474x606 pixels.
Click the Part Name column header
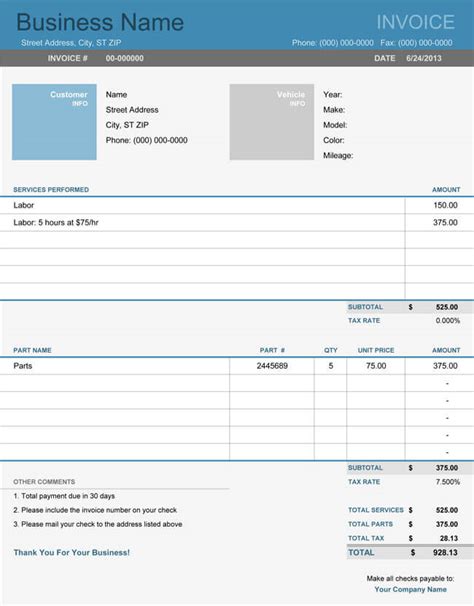point(32,351)
